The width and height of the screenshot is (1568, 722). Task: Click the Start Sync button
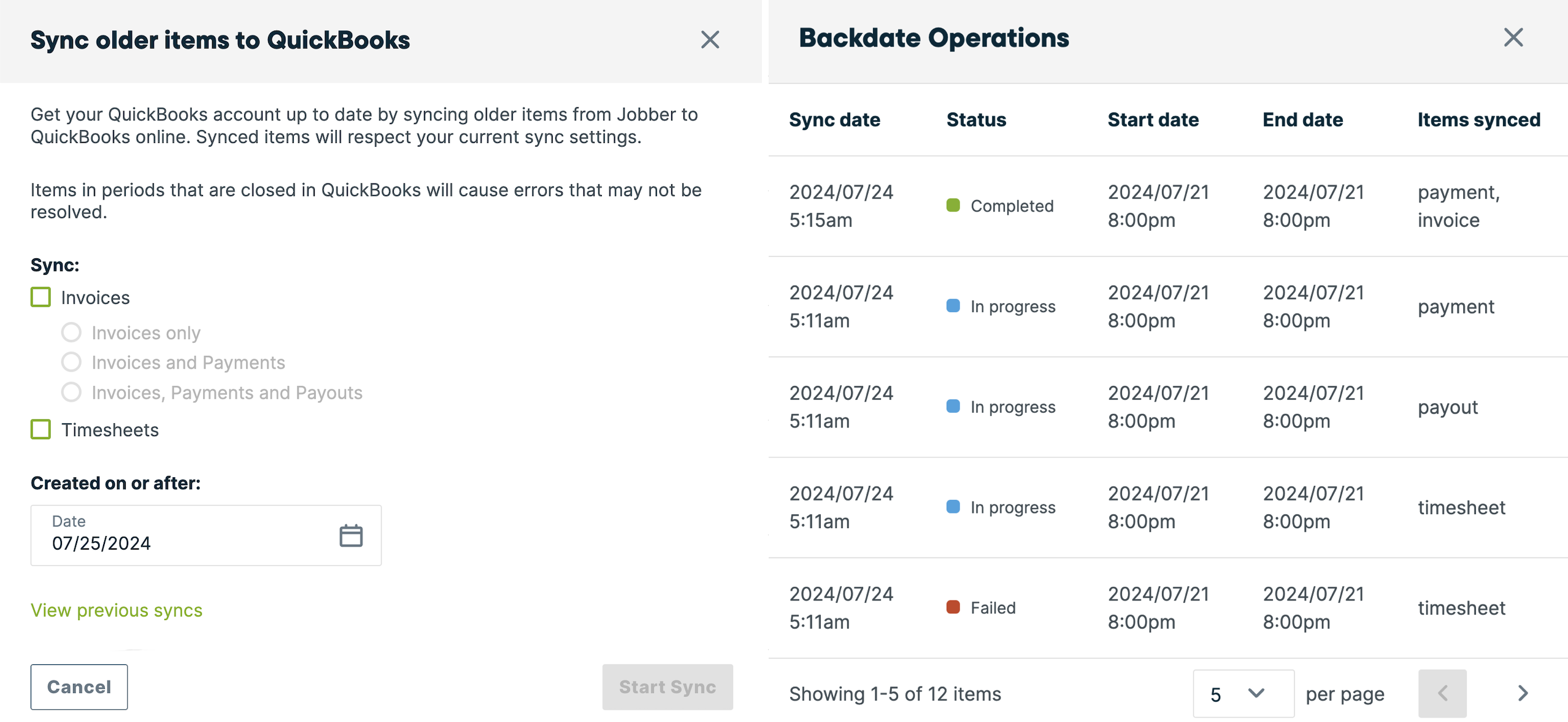click(667, 686)
